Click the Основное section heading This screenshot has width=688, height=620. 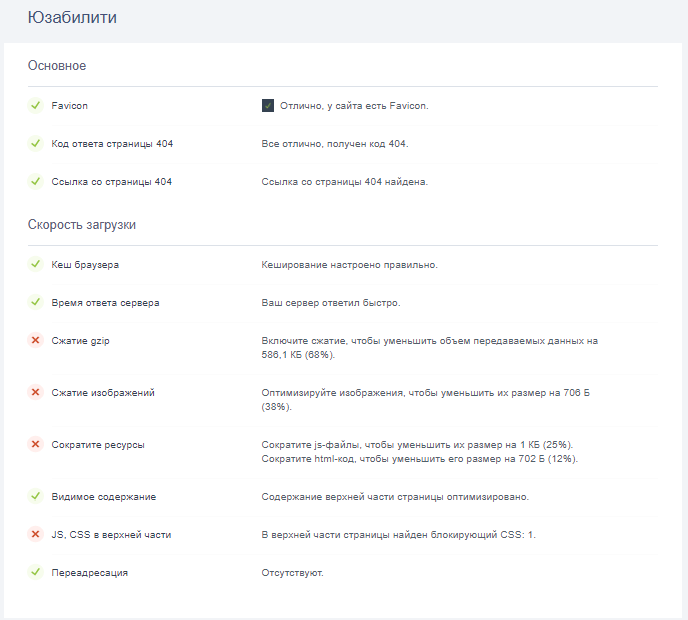coord(57,66)
